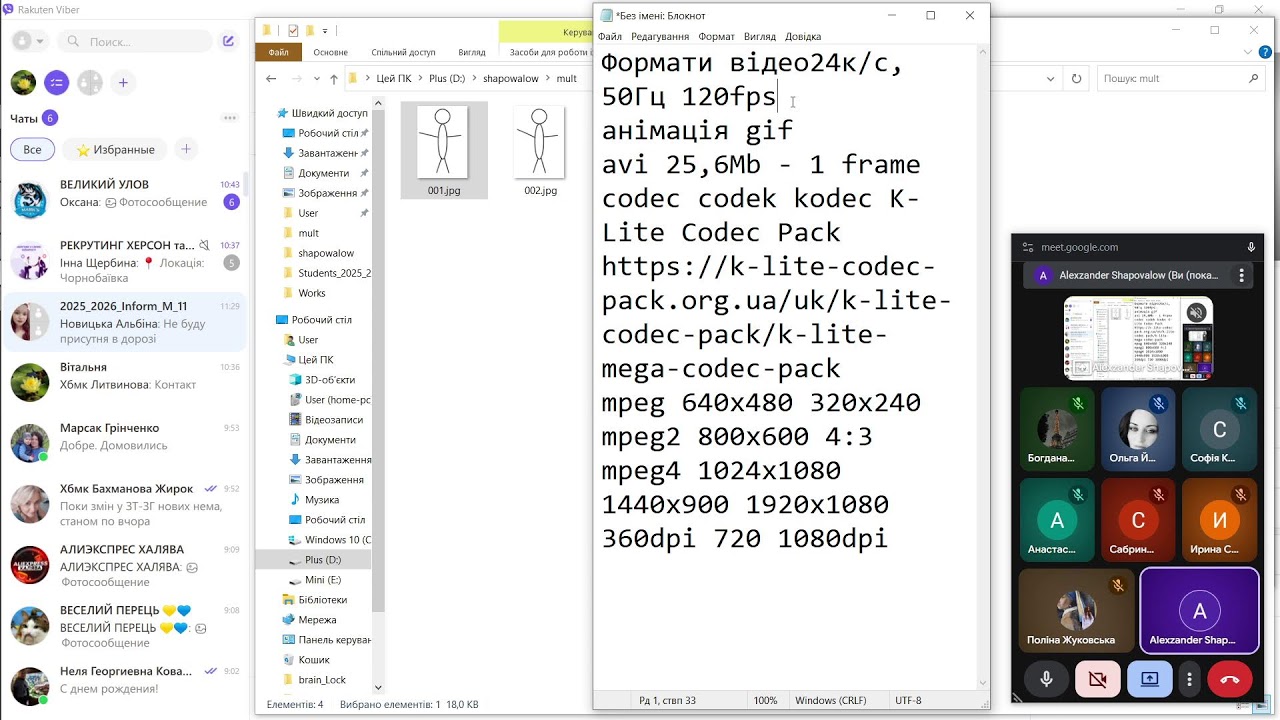Go up one folder level in Explorer
This screenshot has height=720, width=1280.
coord(333,78)
